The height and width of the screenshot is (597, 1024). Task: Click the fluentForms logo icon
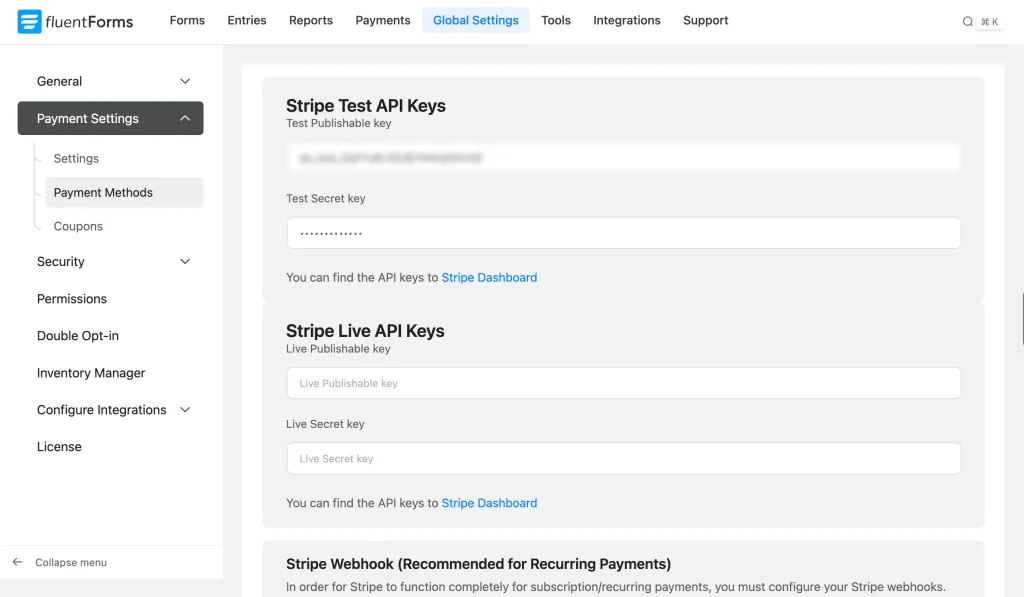coord(29,22)
